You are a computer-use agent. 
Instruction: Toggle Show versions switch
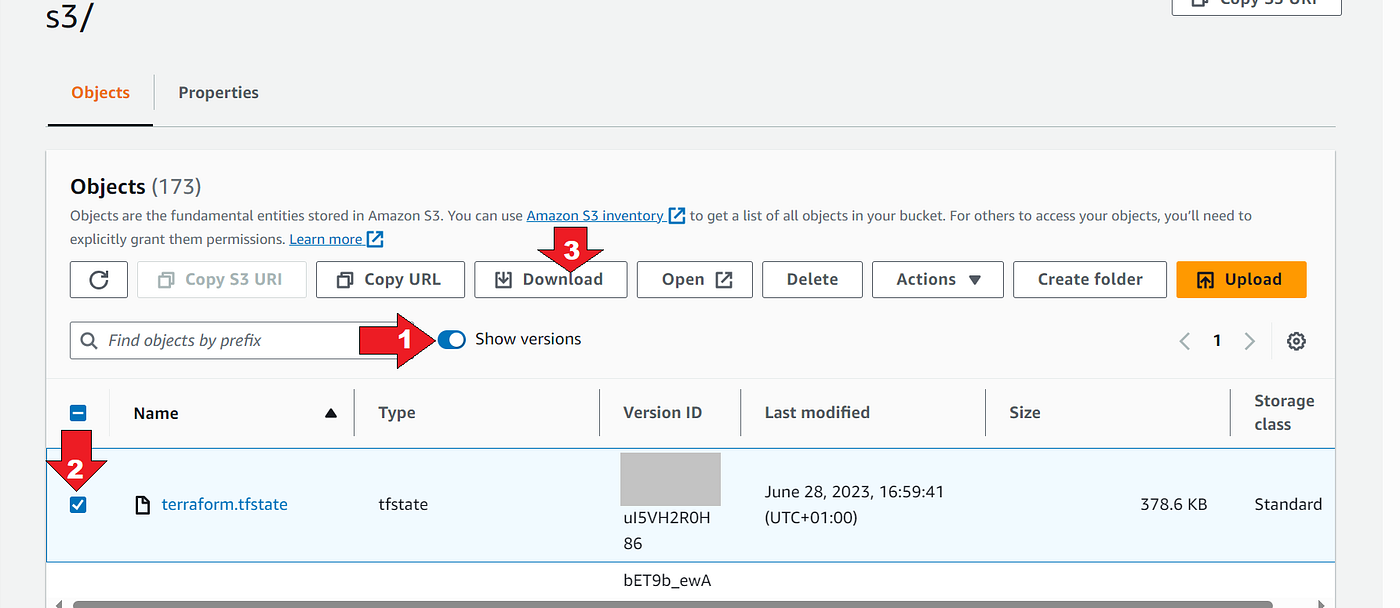pos(452,340)
